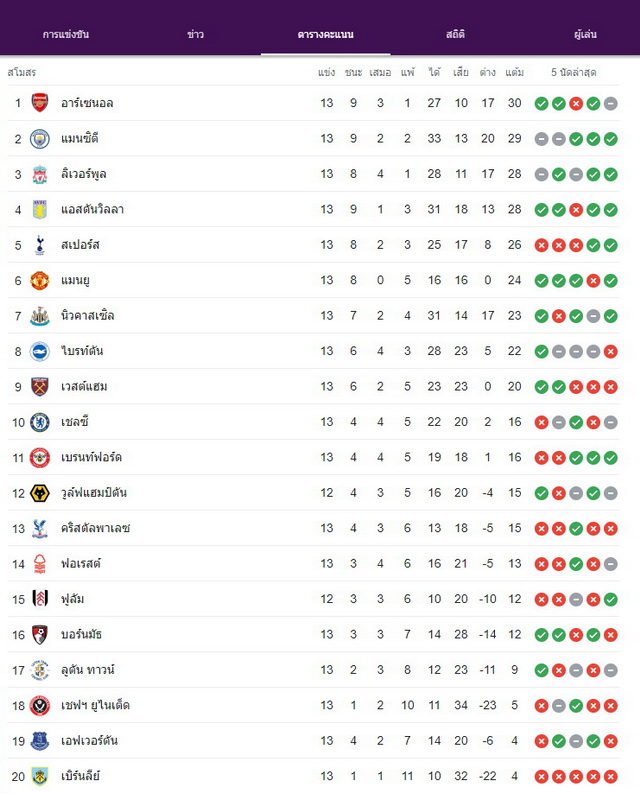The height and width of the screenshot is (794, 640).
Task: Switch to the ผู้เล่น tab
Action: click(x=585, y=34)
